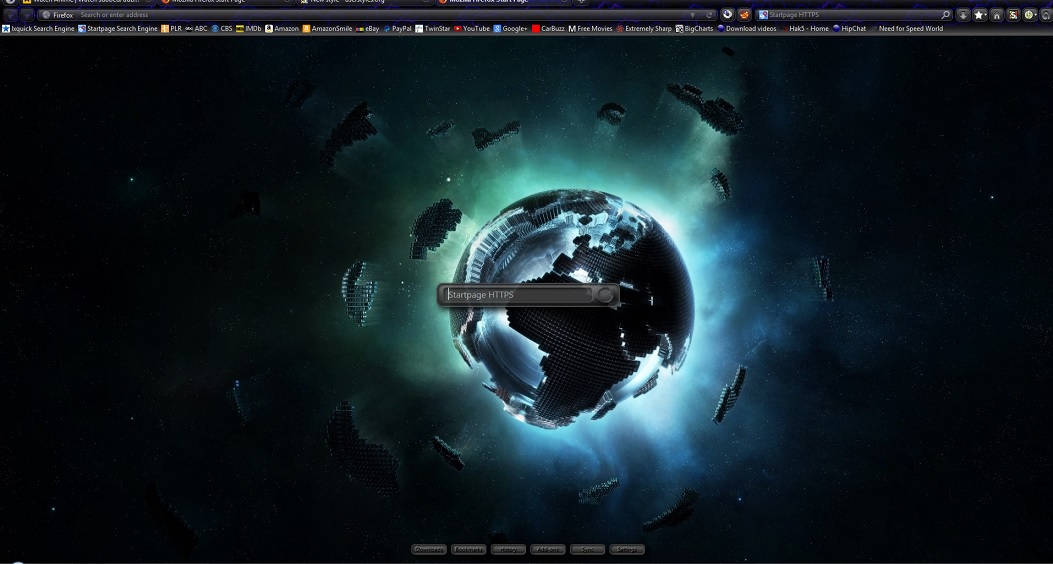
Task: Open the TwinStar bookmark
Action: tap(432, 29)
